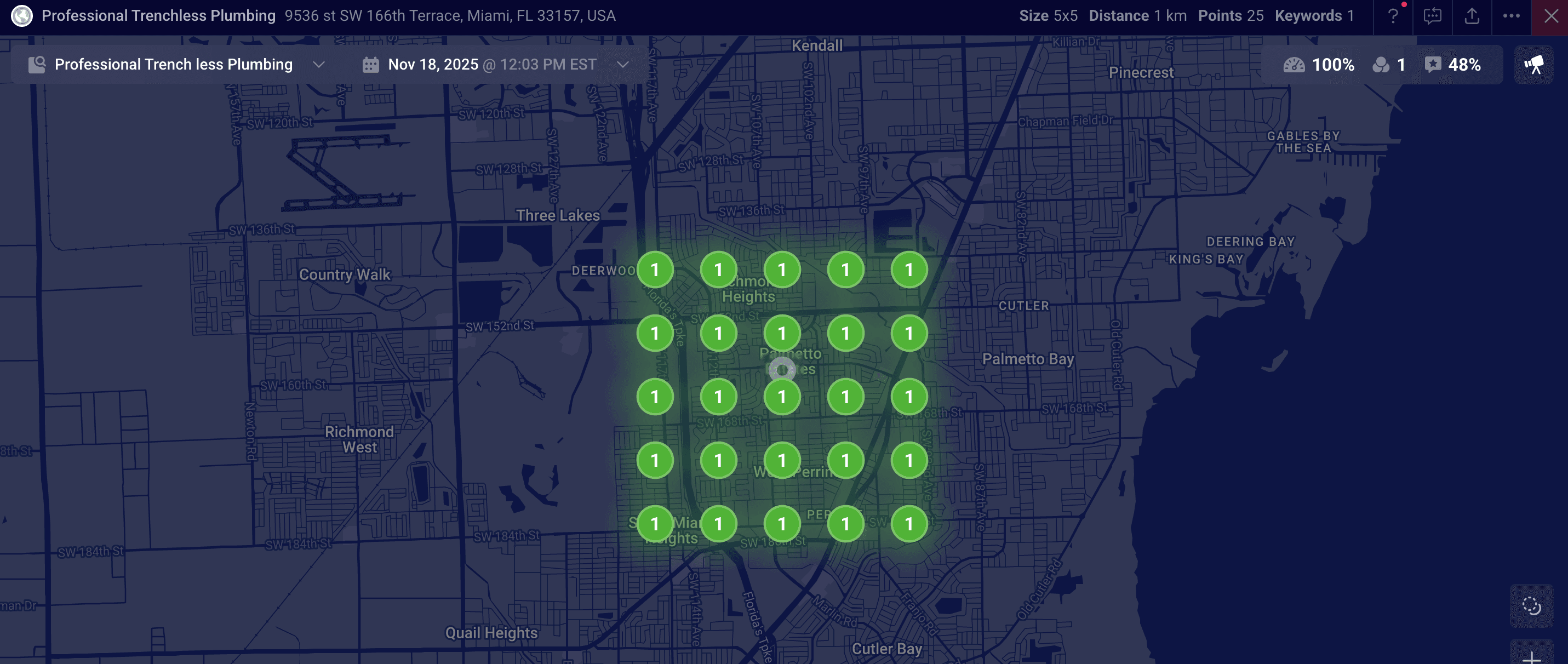This screenshot has height=664, width=1568.
Task: Select the bottom-left corner rank pin of the grid
Action: tap(655, 523)
